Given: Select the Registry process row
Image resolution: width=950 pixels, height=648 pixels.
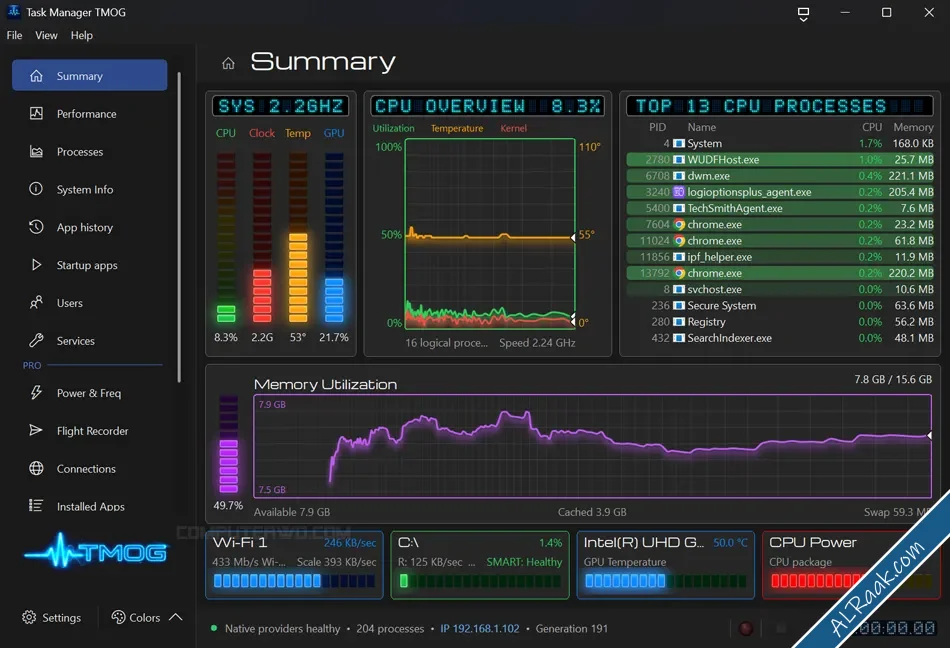Looking at the screenshot, I should (x=780, y=322).
